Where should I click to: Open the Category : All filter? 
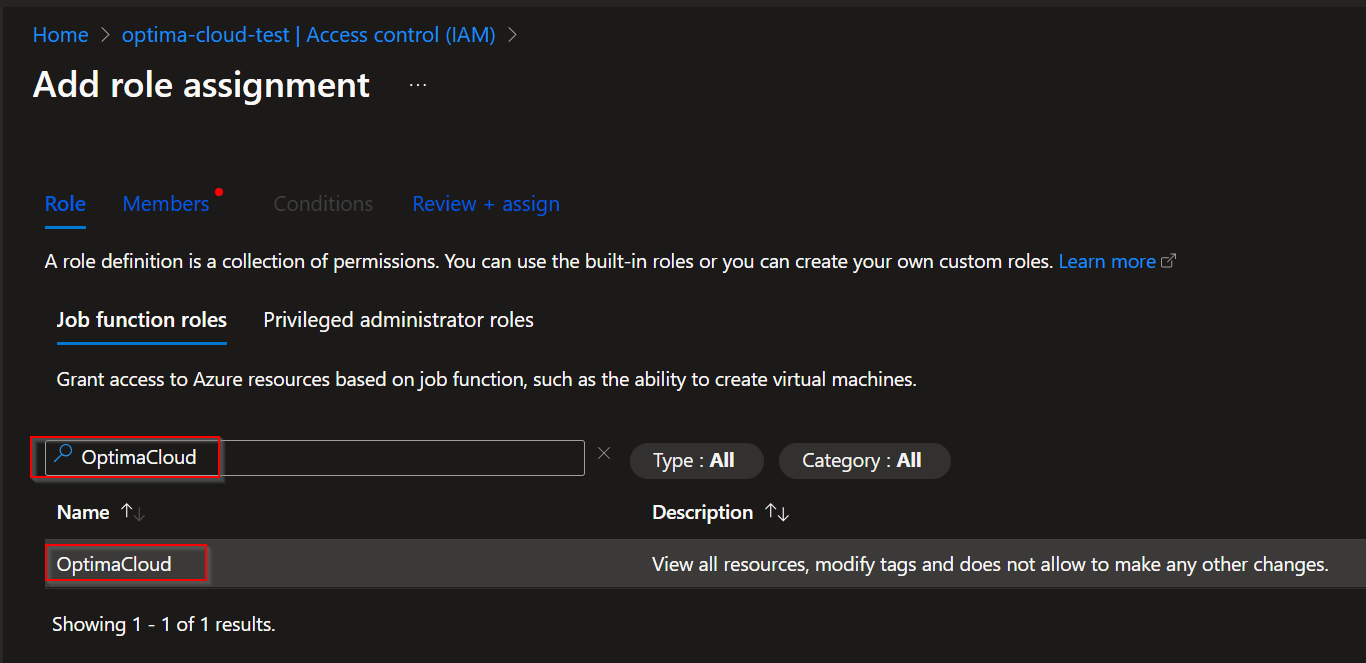[x=864, y=460]
